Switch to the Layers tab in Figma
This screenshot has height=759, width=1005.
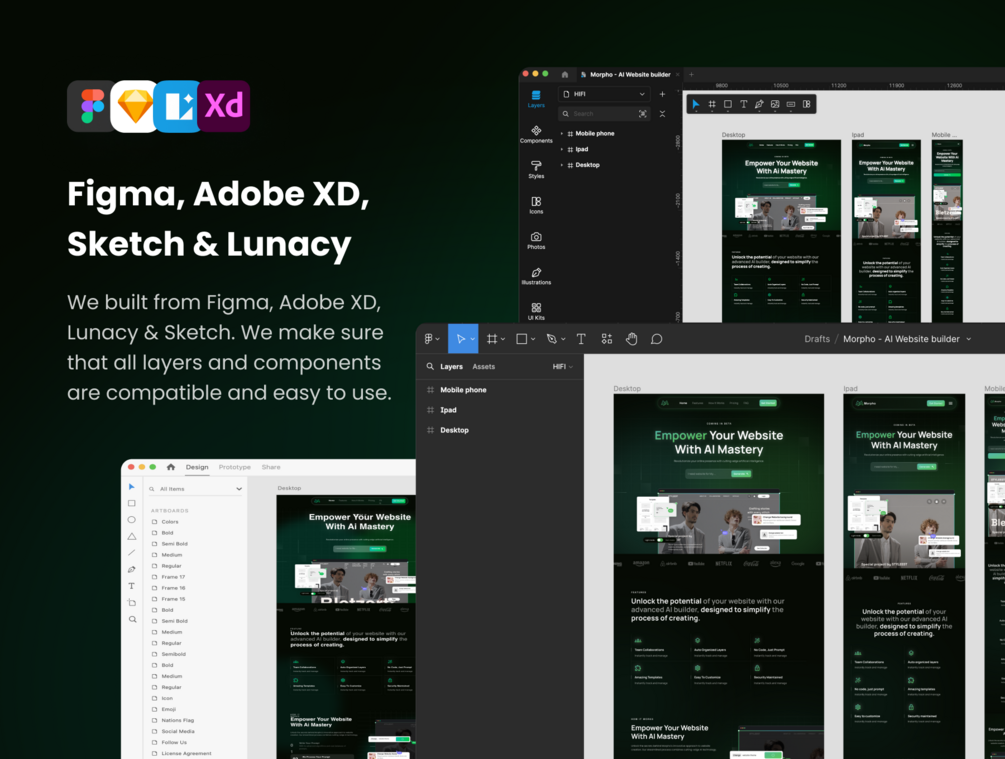451,367
